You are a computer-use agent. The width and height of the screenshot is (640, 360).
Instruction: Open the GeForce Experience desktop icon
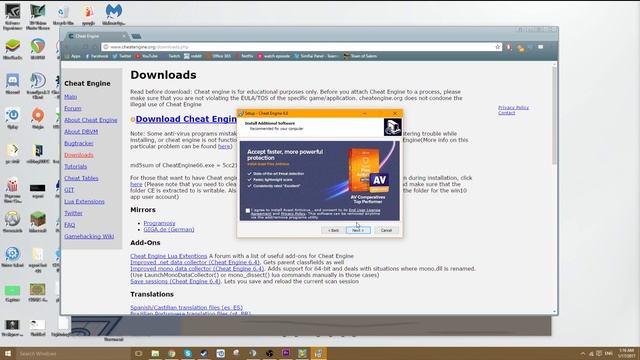[x=12, y=16]
